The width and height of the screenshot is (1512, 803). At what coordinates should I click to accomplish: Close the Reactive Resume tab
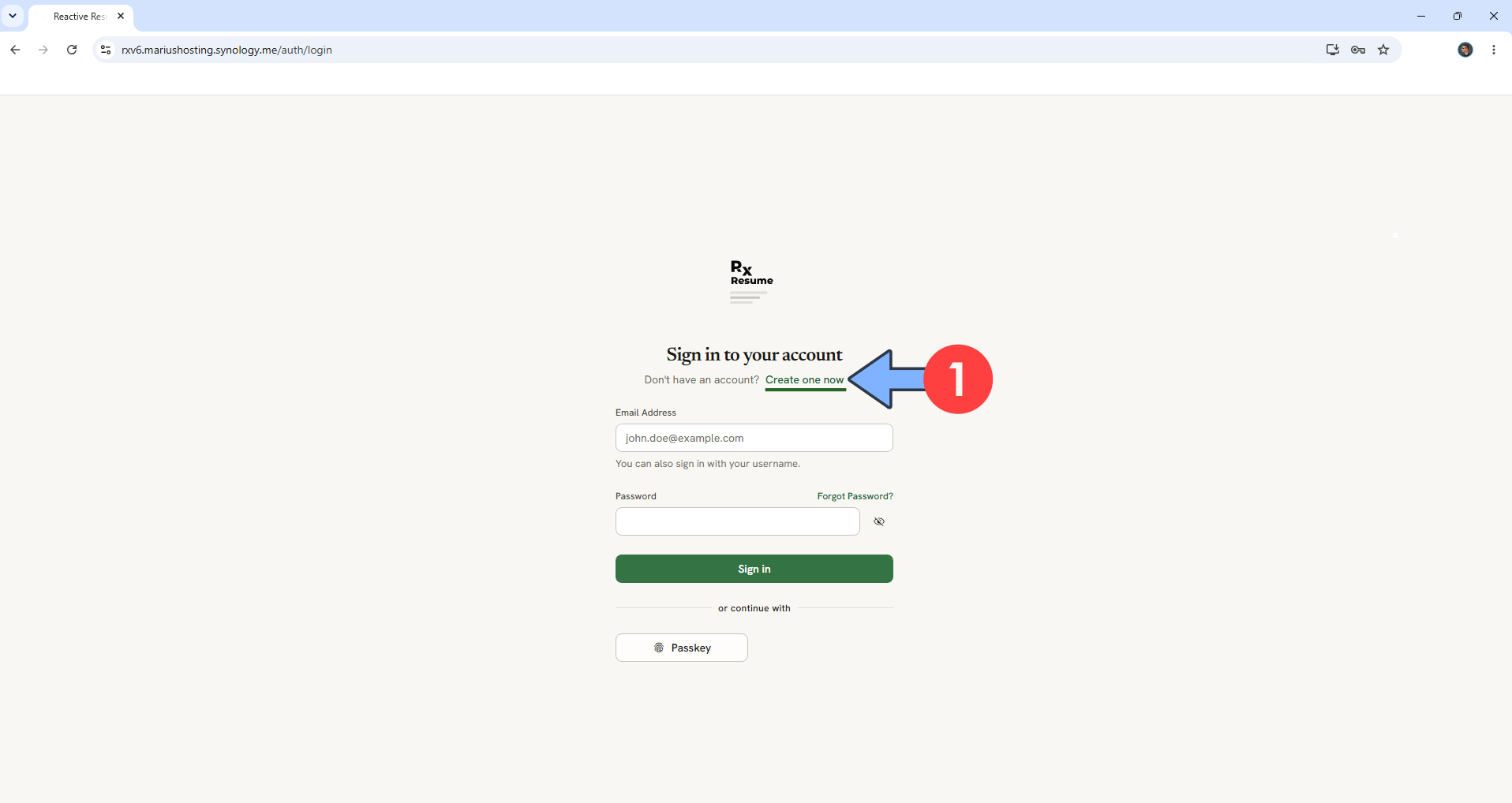(121, 16)
